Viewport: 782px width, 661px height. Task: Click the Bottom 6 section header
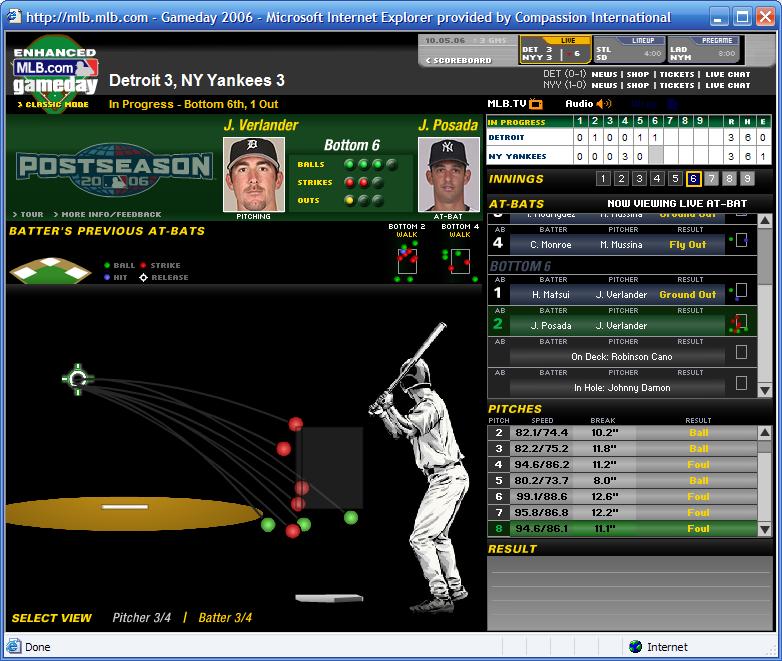(x=622, y=266)
